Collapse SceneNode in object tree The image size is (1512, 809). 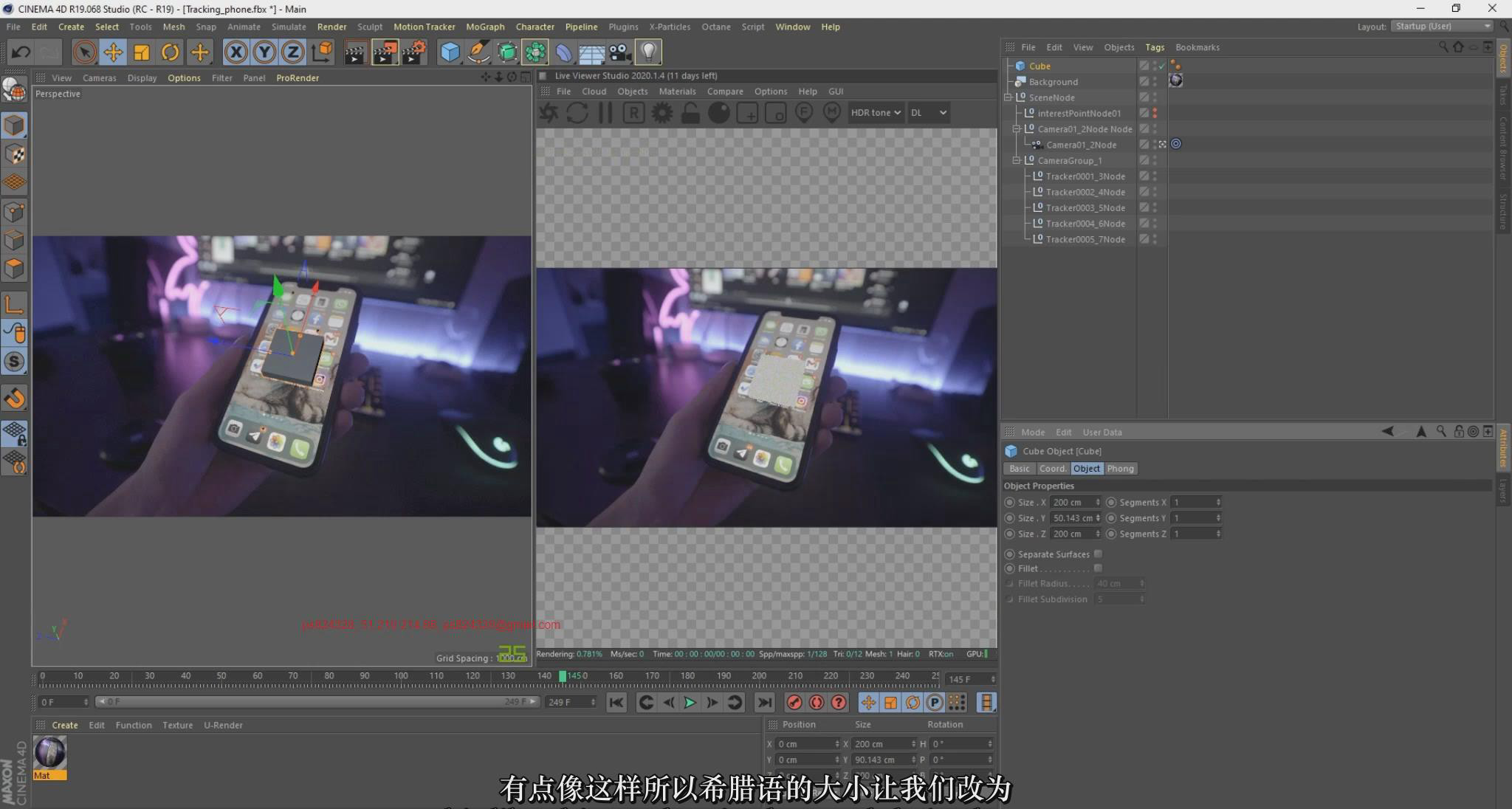click(1008, 97)
